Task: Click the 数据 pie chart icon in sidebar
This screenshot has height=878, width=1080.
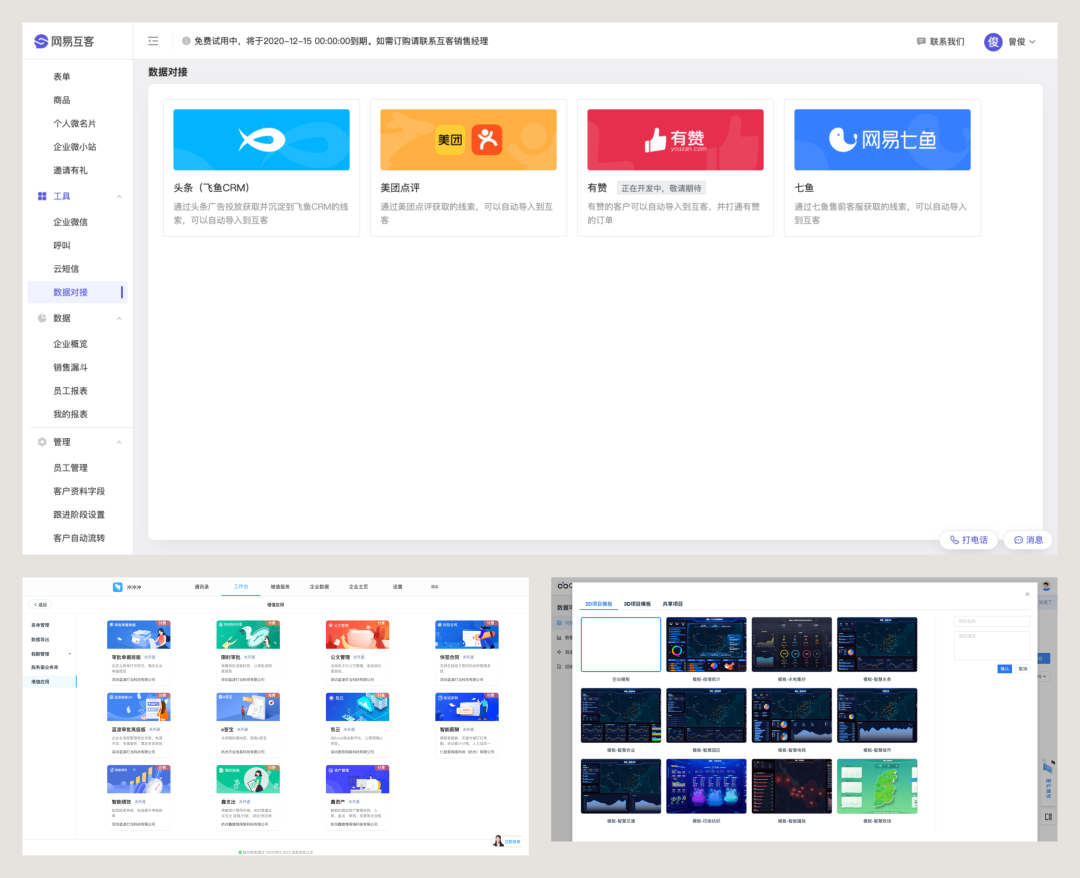Action: (x=42, y=318)
